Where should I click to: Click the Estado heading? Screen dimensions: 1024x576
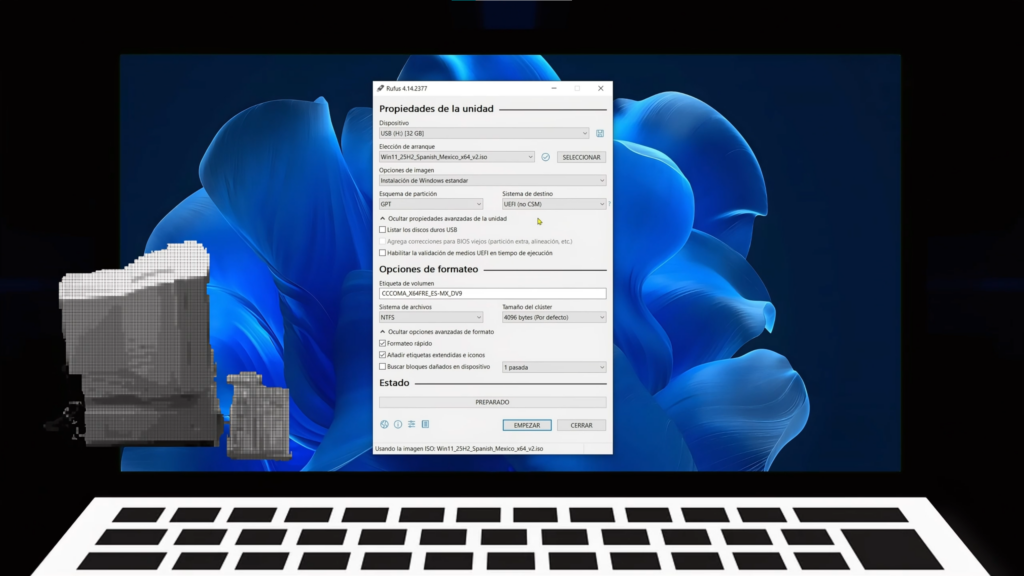tap(394, 383)
